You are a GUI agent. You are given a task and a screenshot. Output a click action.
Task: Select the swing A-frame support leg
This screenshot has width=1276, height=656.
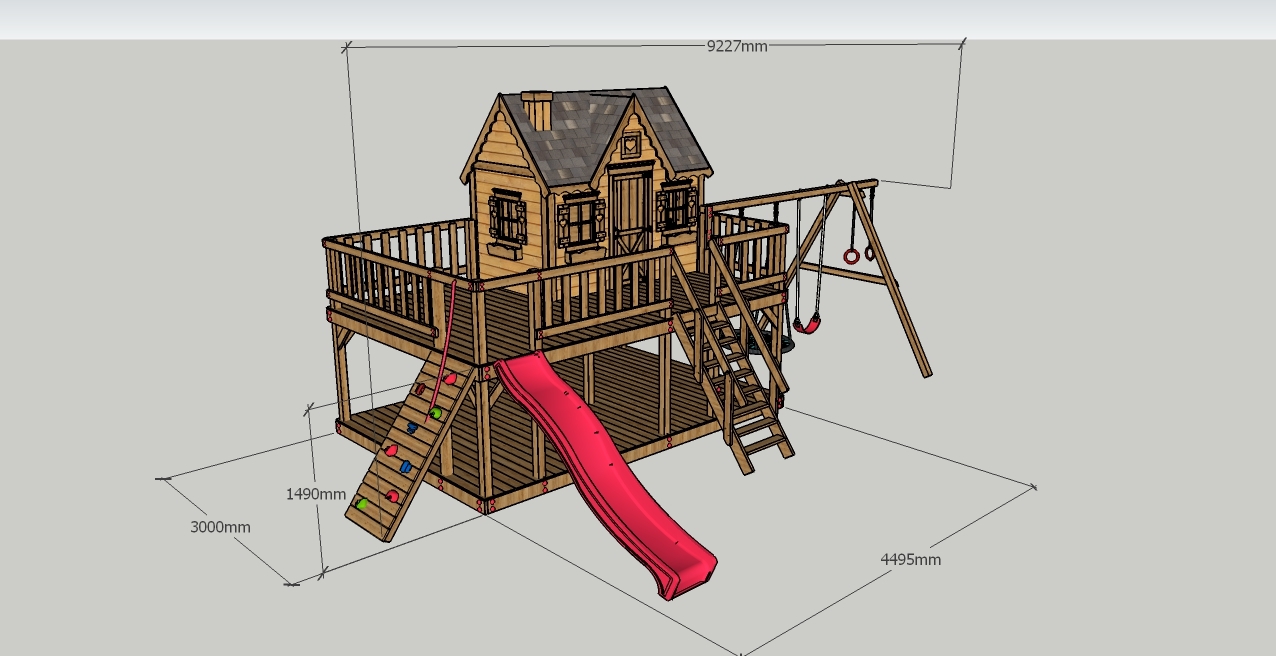coord(892,282)
